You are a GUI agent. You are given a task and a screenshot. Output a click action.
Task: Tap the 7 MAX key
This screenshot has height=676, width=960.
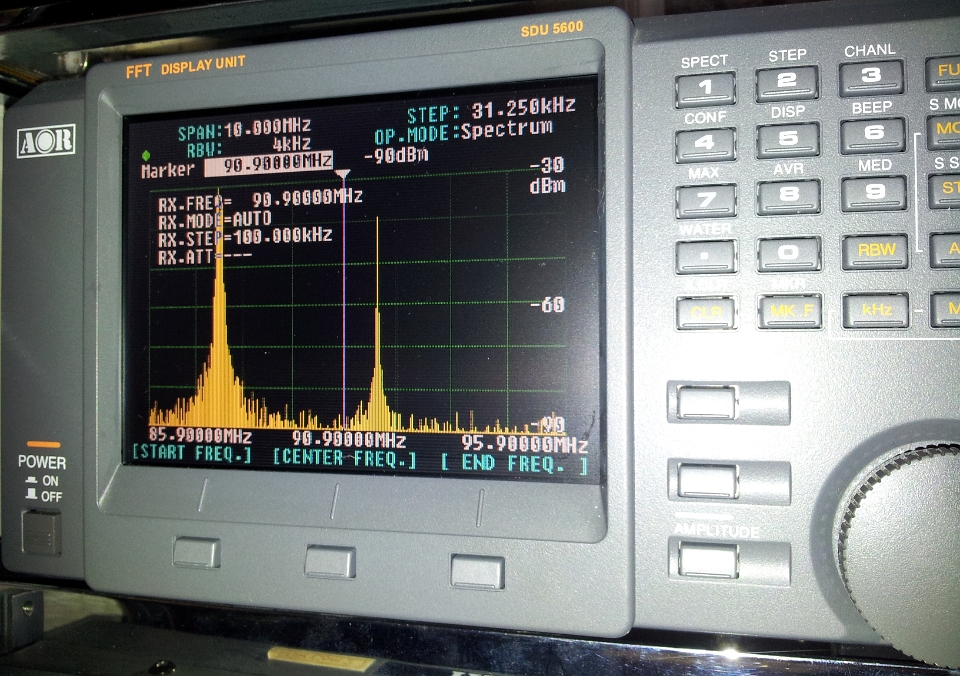(706, 201)
